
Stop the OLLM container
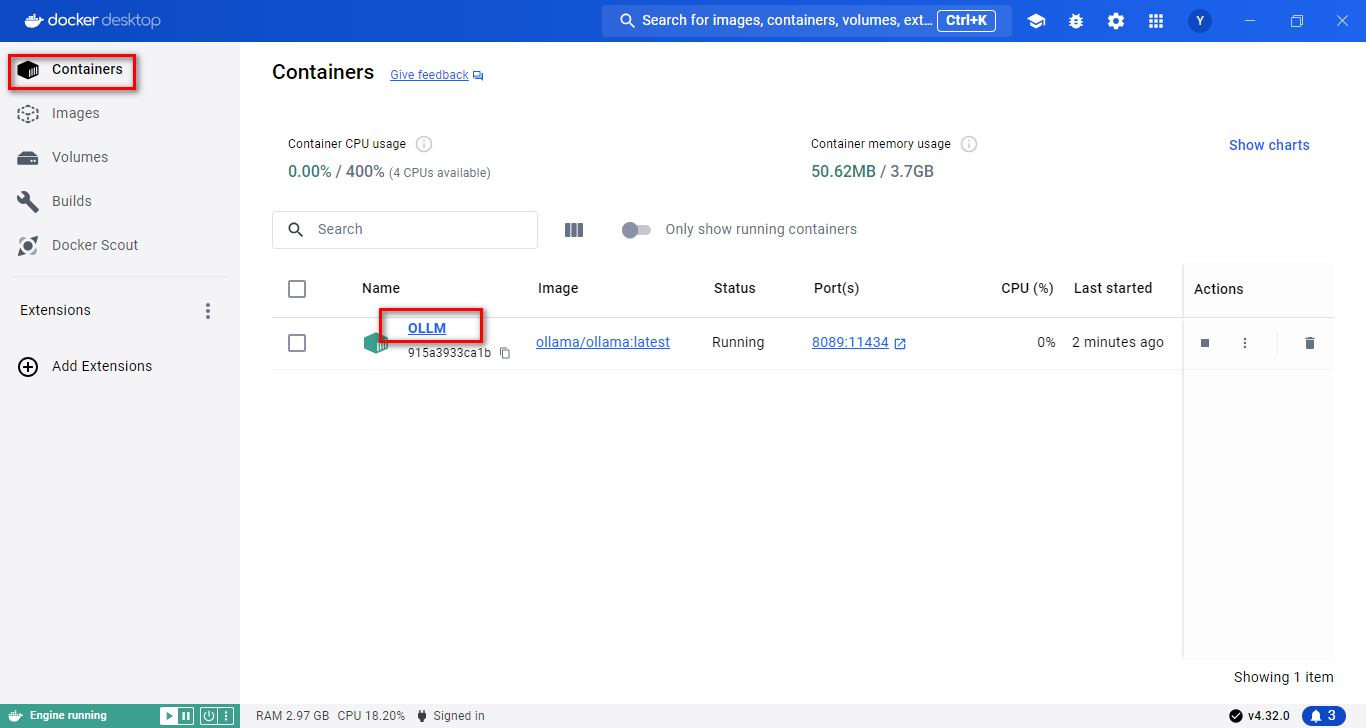(x=1205, y=343)
